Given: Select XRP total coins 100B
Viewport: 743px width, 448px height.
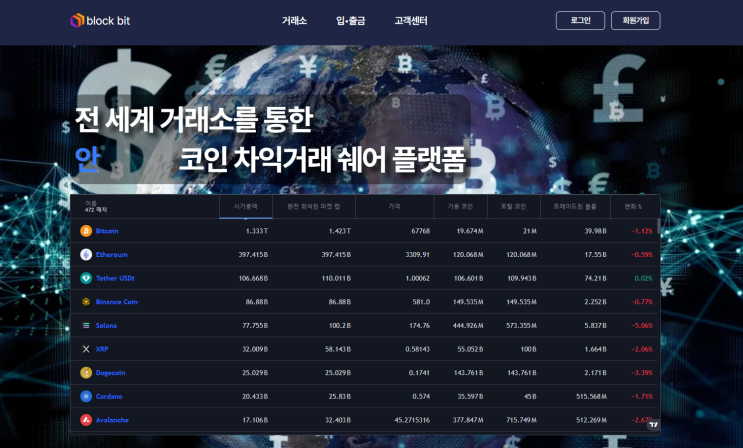Looking at the screenshot, I should tap(529, 349).
